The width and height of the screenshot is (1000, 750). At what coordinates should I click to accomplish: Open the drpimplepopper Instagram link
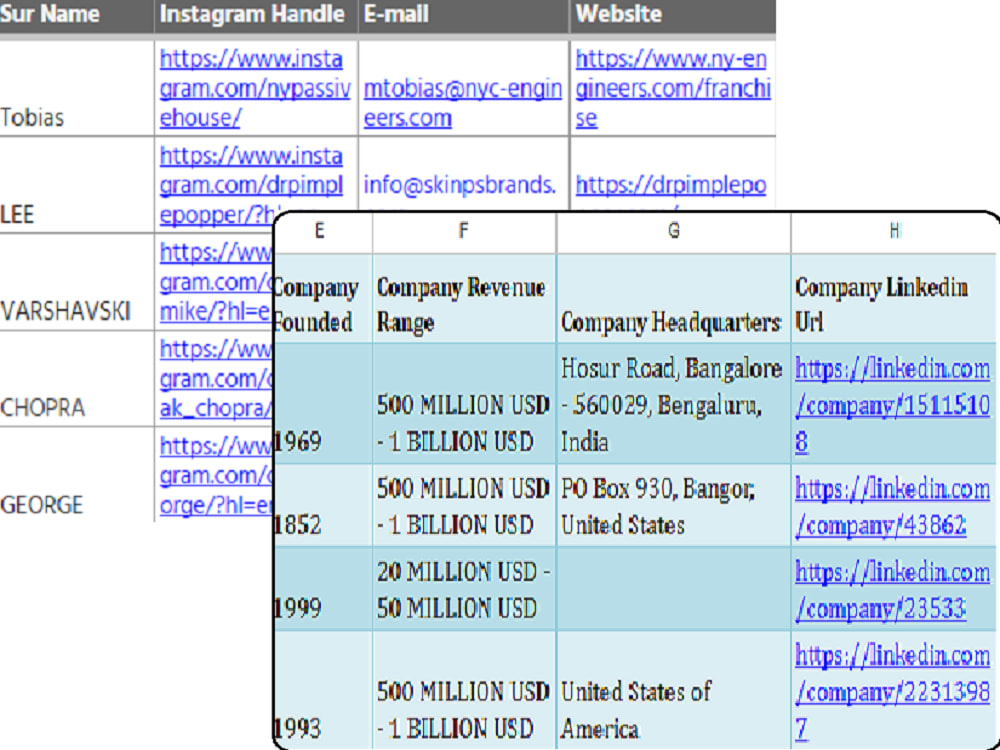[251, 186]
